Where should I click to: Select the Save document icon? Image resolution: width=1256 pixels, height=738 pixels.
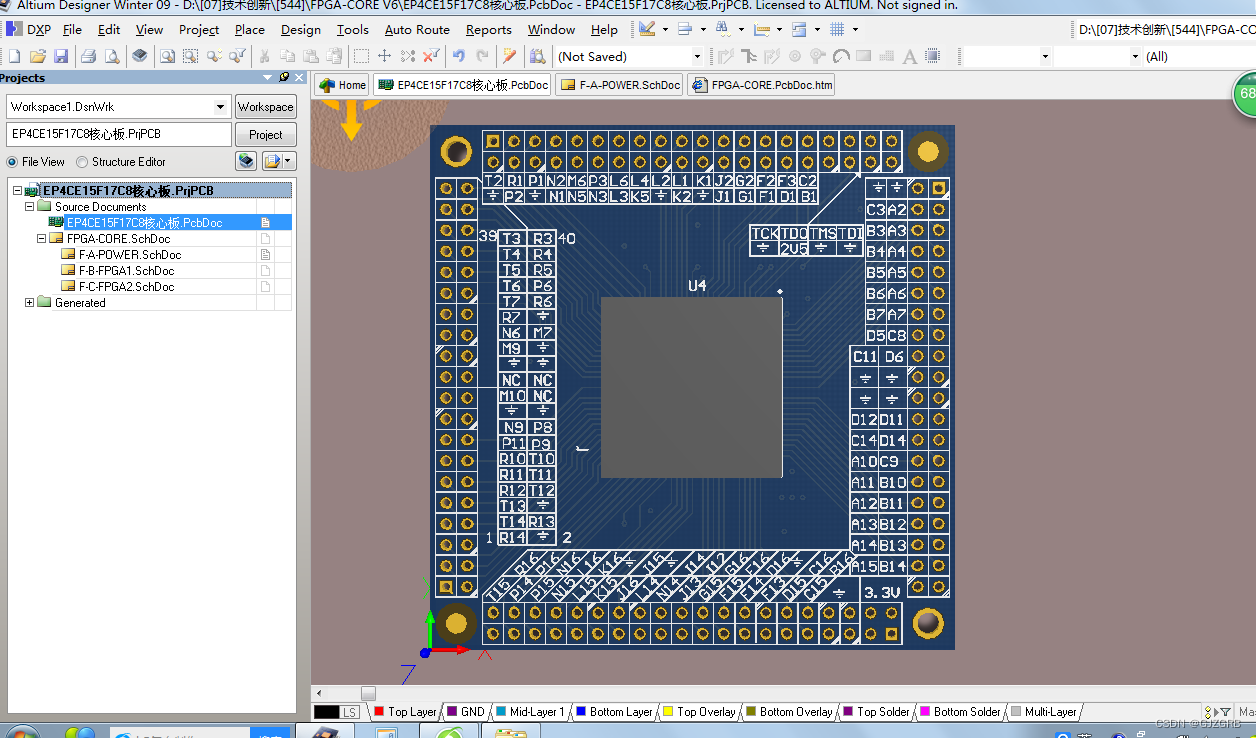[62, 56]
